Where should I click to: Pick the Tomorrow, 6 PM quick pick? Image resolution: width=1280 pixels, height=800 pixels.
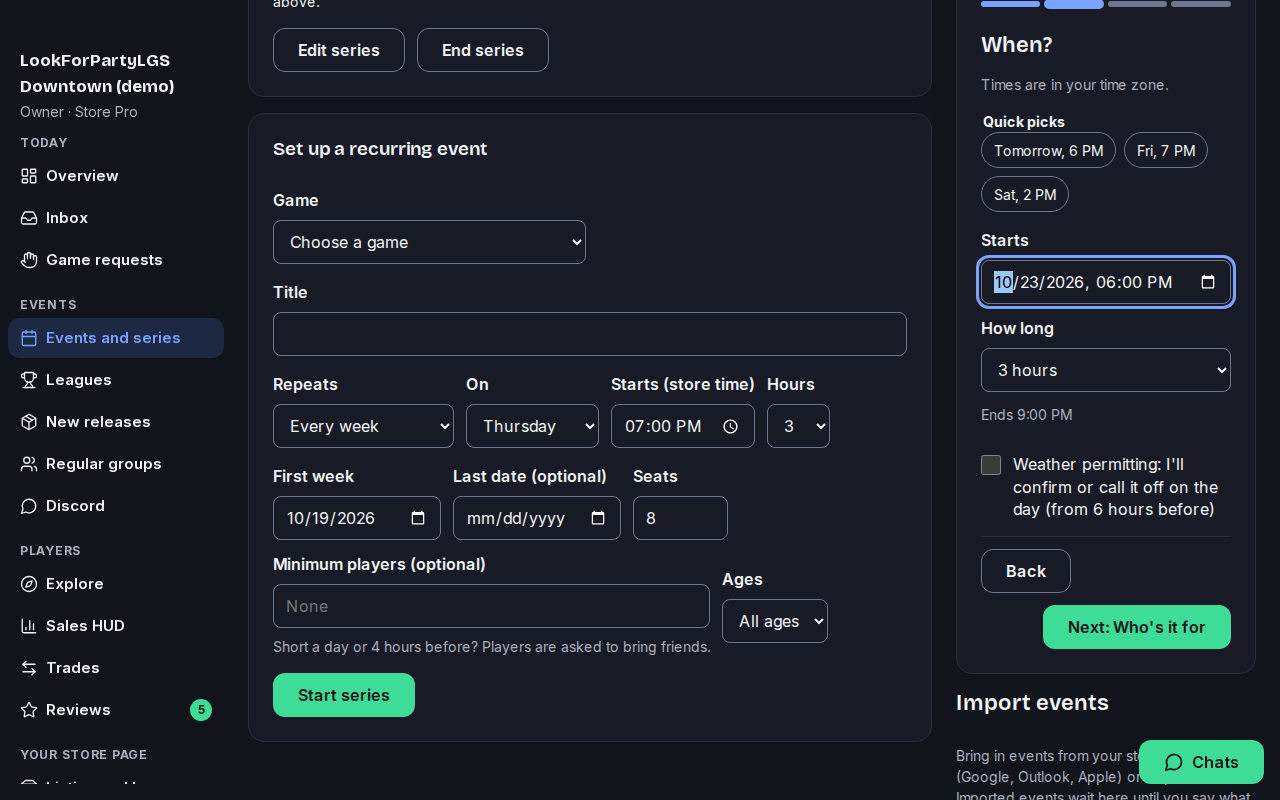tap(1048, 150)
